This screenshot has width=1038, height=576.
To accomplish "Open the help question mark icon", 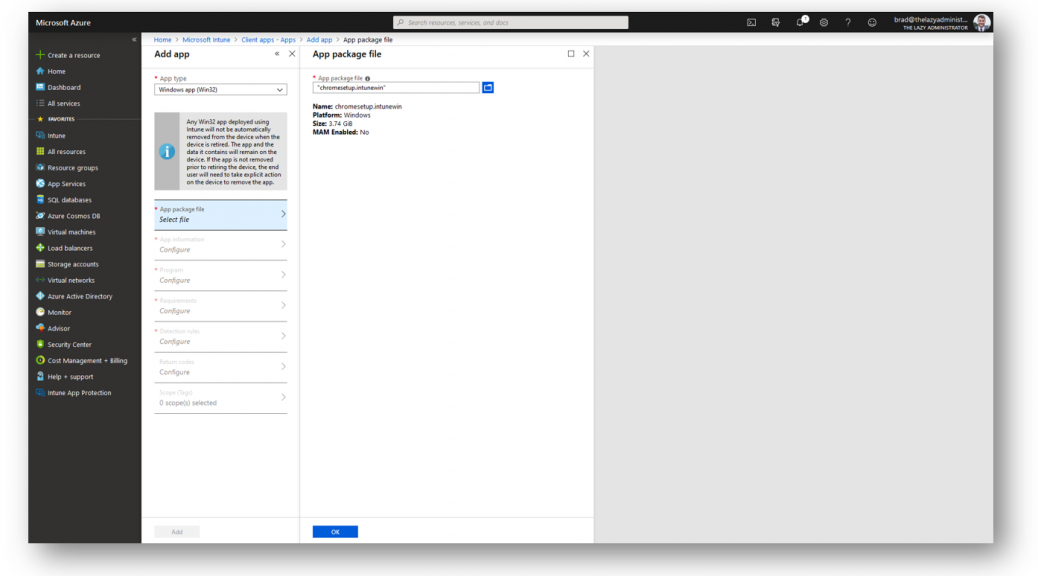I will (847, 23).
